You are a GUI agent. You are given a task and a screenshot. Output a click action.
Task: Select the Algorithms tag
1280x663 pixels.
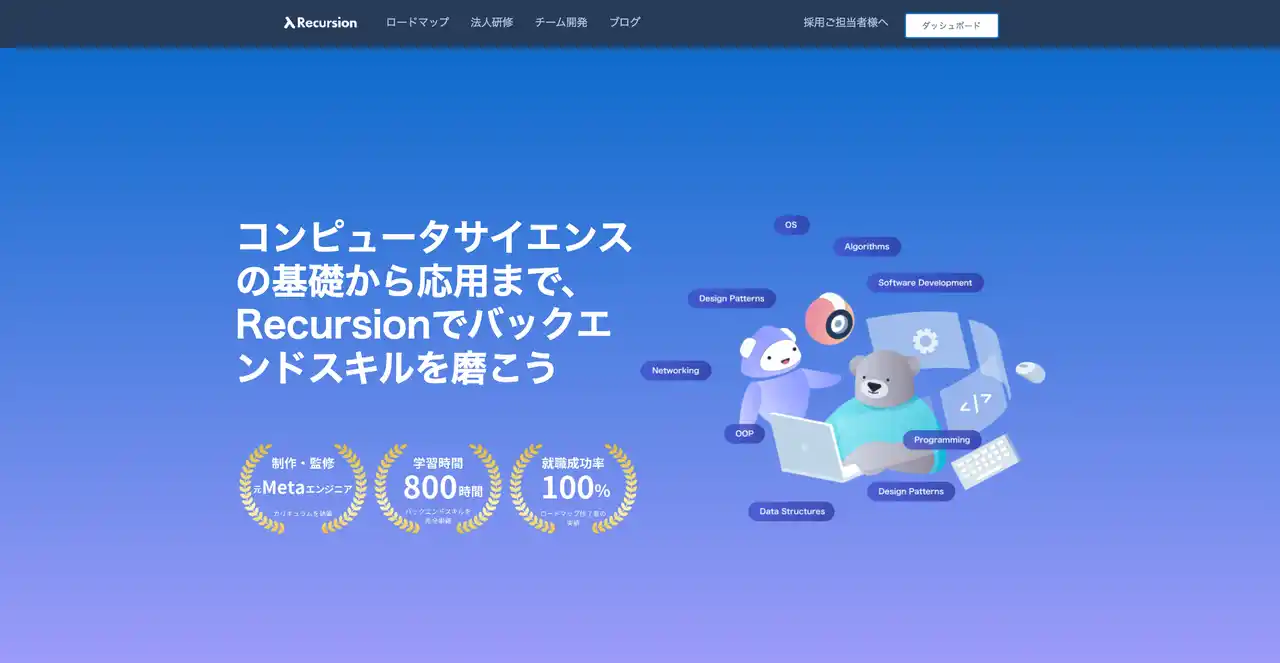pyautogui.click(x=867, y=247)
